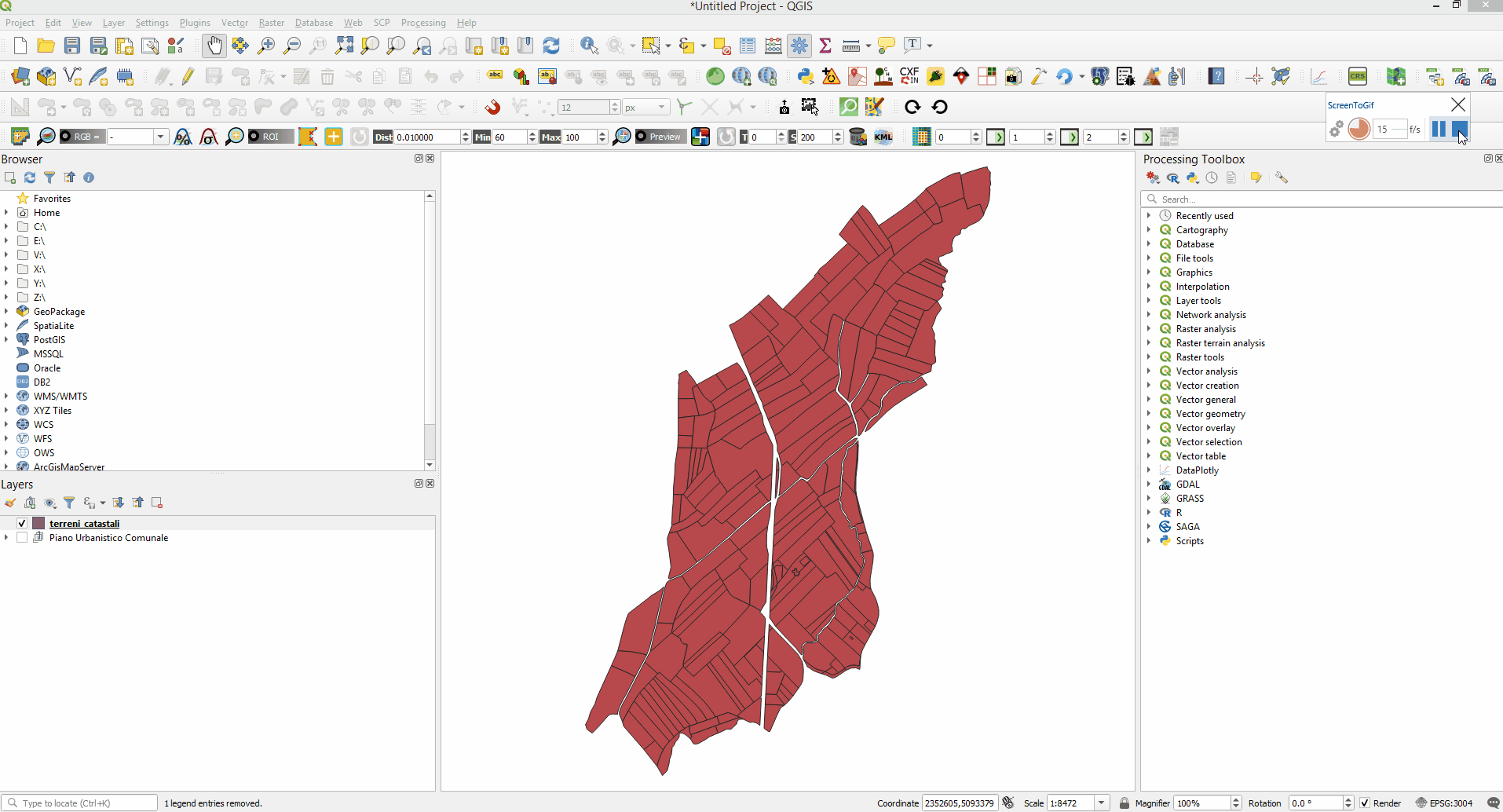1503x812 pixels.
Task: Toggle the RGB display button
Action: coord(82,137)
